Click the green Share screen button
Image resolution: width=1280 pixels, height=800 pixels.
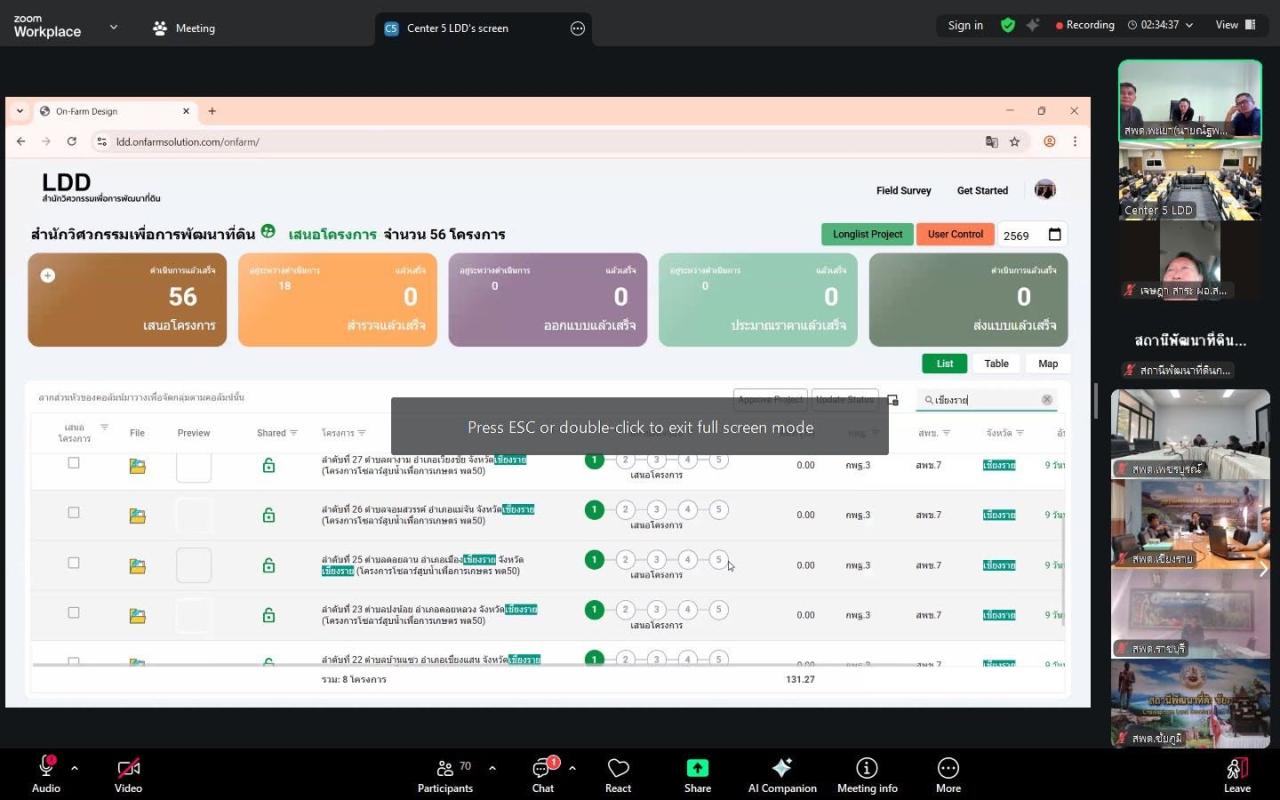pyautogui.click(x=697, y=775)
